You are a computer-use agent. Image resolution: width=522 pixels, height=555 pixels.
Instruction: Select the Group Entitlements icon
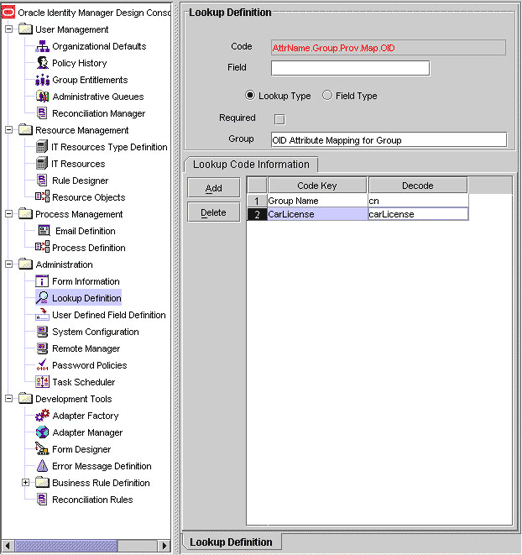pyautogui.click(x=42, y=80)
